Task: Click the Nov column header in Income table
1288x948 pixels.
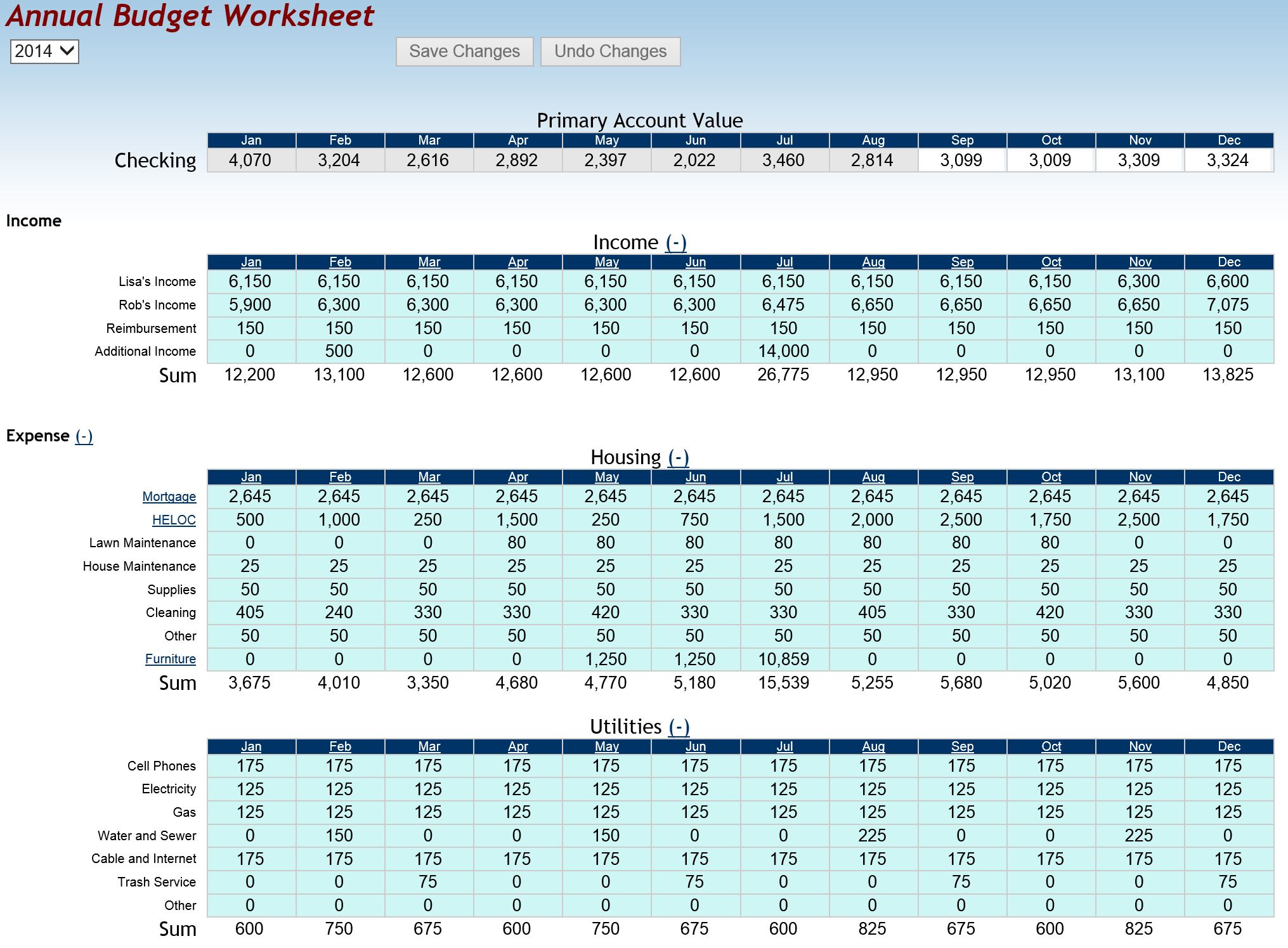Action: [1140, 262]
